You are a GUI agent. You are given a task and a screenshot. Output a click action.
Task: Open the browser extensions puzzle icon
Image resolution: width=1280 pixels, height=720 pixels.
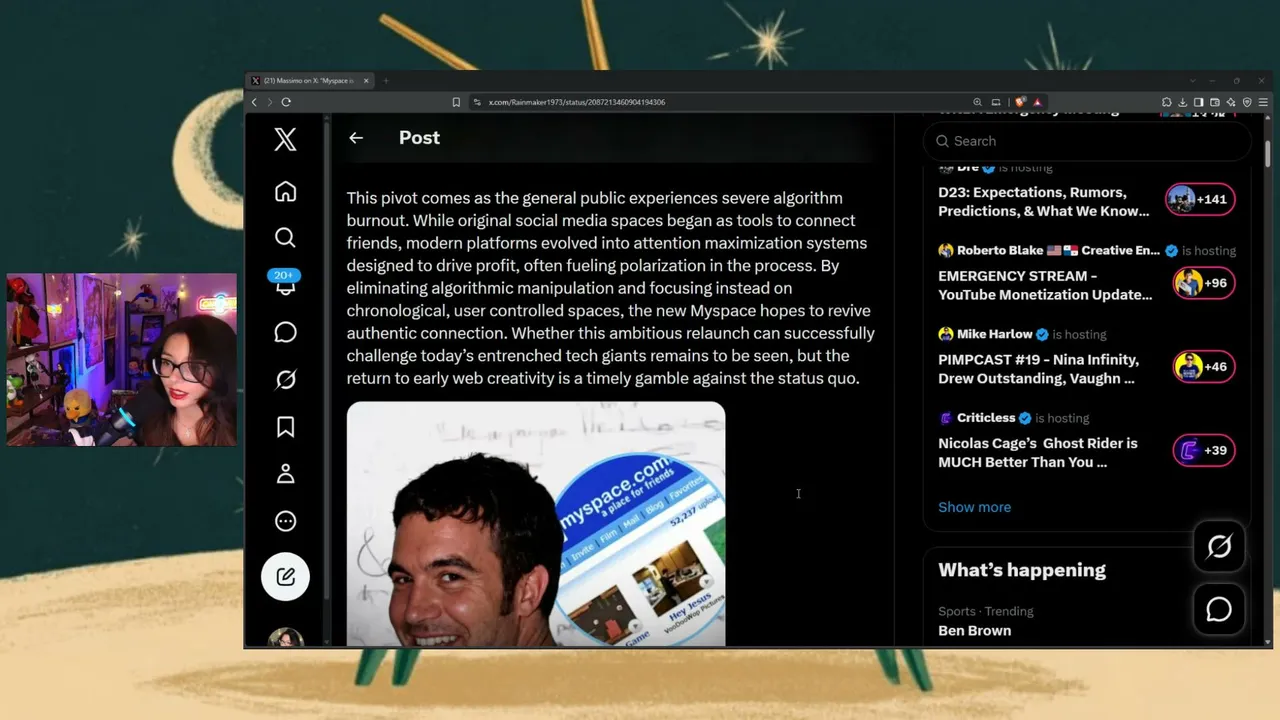pyautogui.click(x=1166, y=102)
